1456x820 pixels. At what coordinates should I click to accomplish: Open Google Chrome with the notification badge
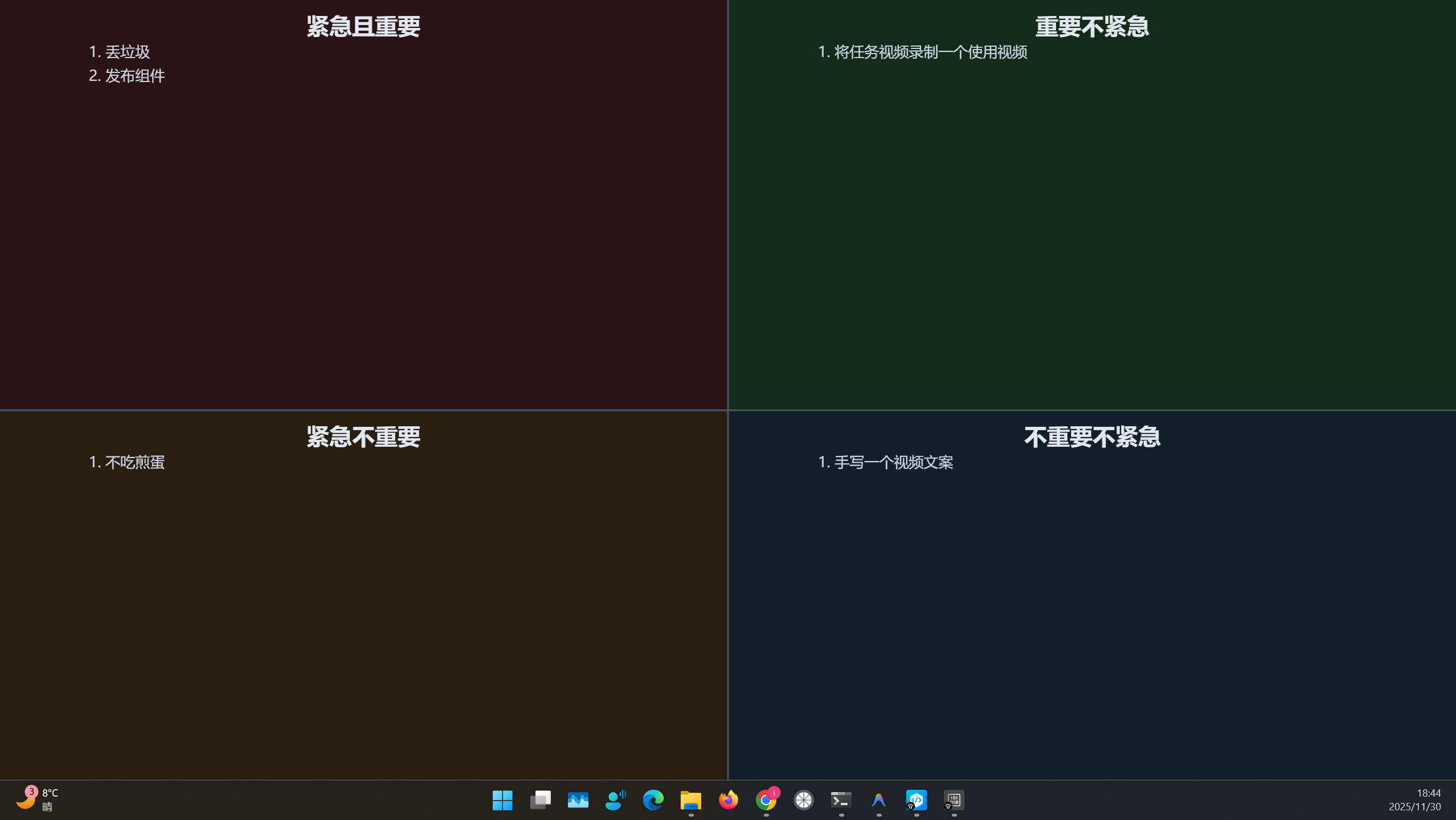tap(766, 799)
